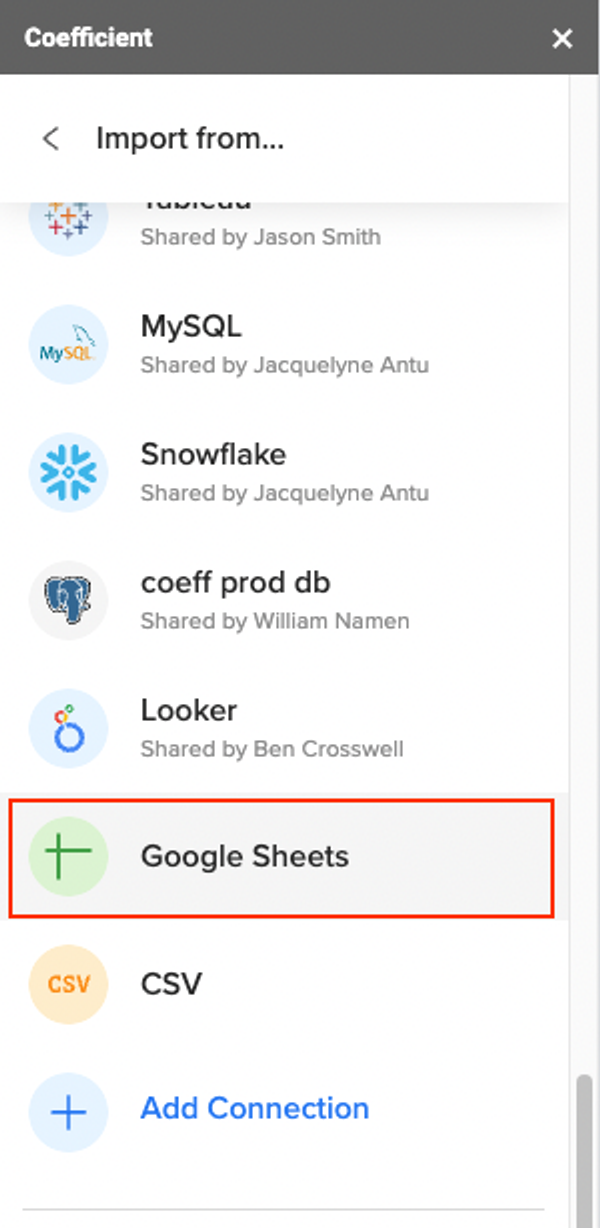
Task: Click the Import from... heading
Action: pos(191,139)
